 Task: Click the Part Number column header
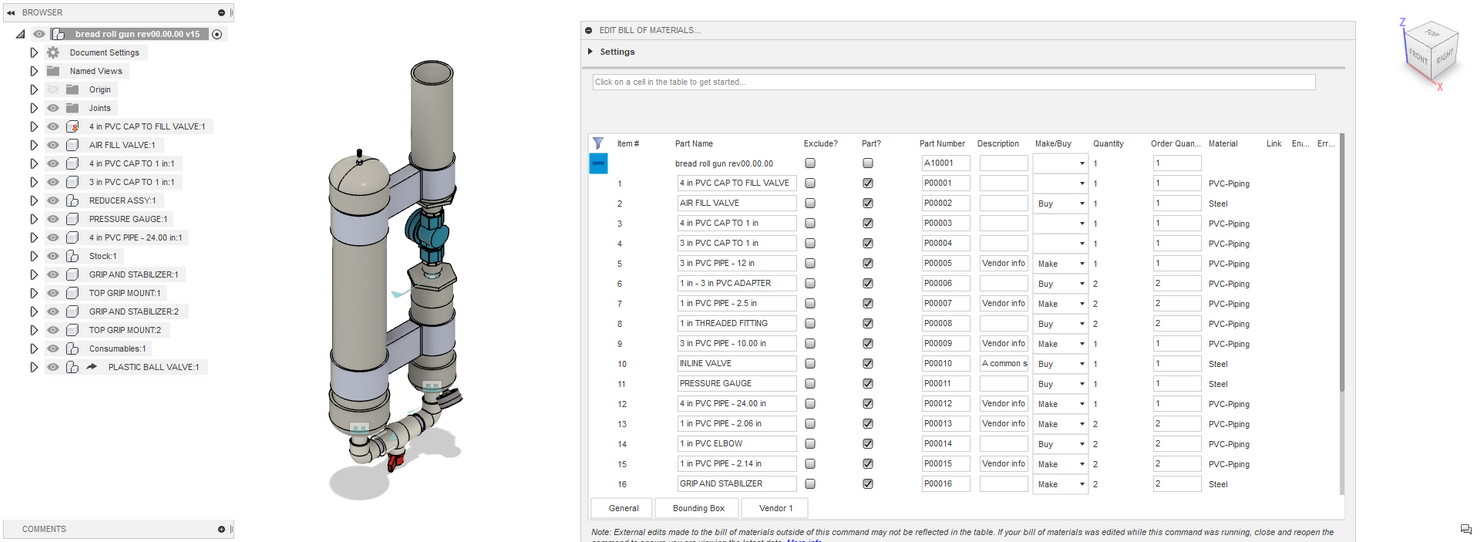click(942, 144)
